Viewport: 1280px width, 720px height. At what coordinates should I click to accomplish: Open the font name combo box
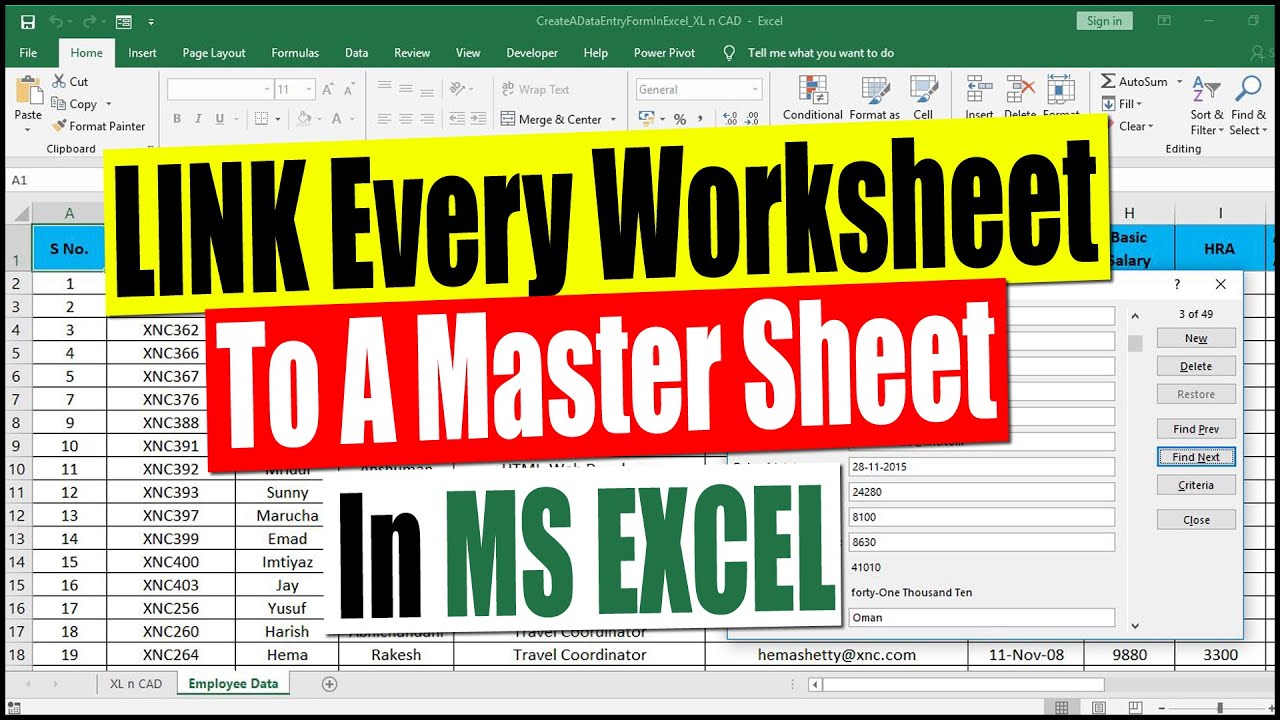(220, 89)
